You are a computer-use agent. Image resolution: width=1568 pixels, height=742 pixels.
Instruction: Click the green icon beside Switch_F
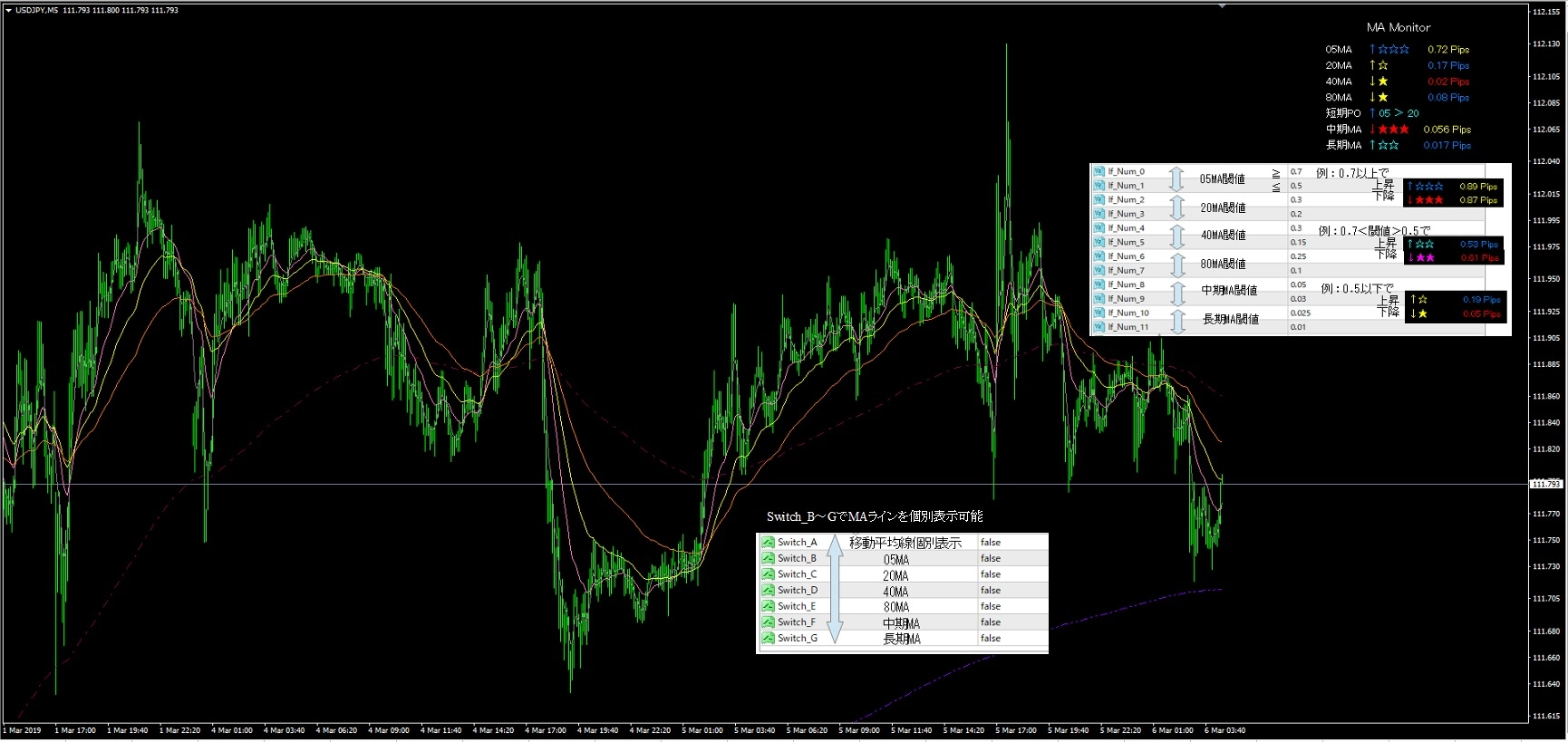point(769,622)
